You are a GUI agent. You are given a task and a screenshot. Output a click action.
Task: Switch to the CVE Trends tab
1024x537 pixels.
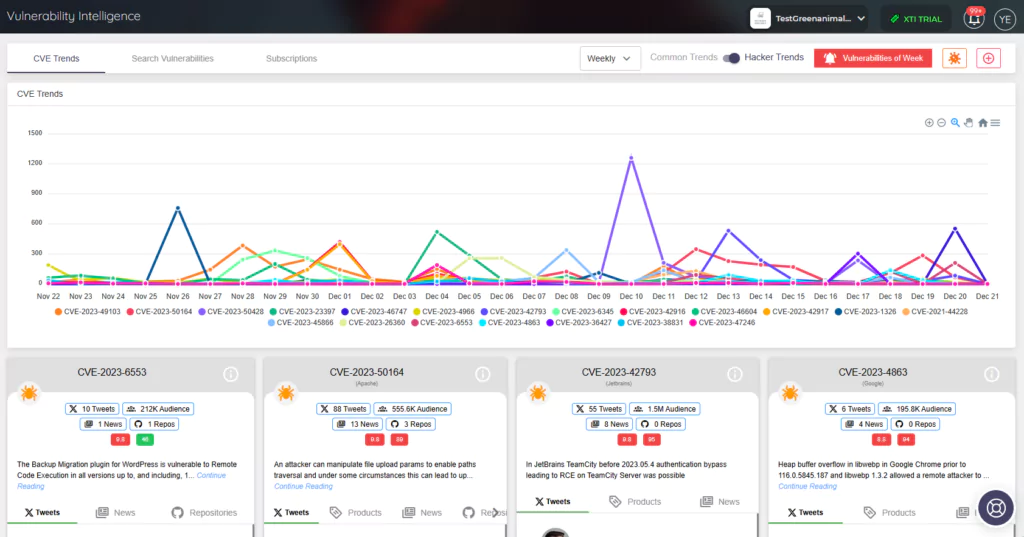click(x=56, y=58)
